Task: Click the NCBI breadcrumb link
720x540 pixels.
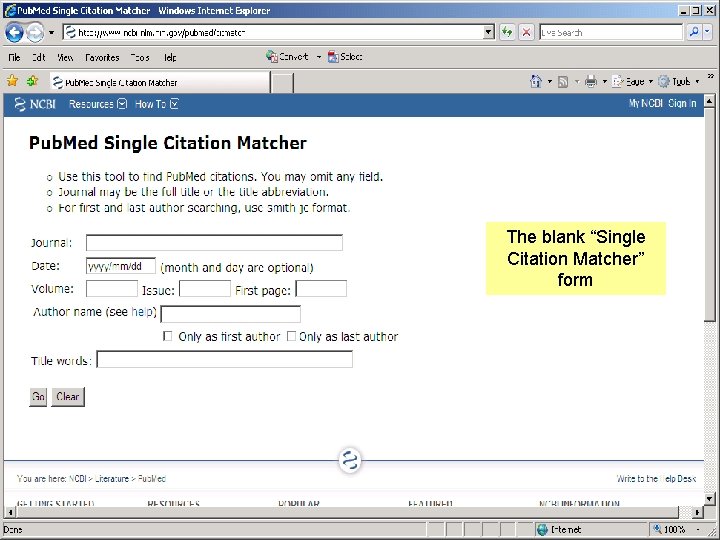Action: (x=78, y=478)
